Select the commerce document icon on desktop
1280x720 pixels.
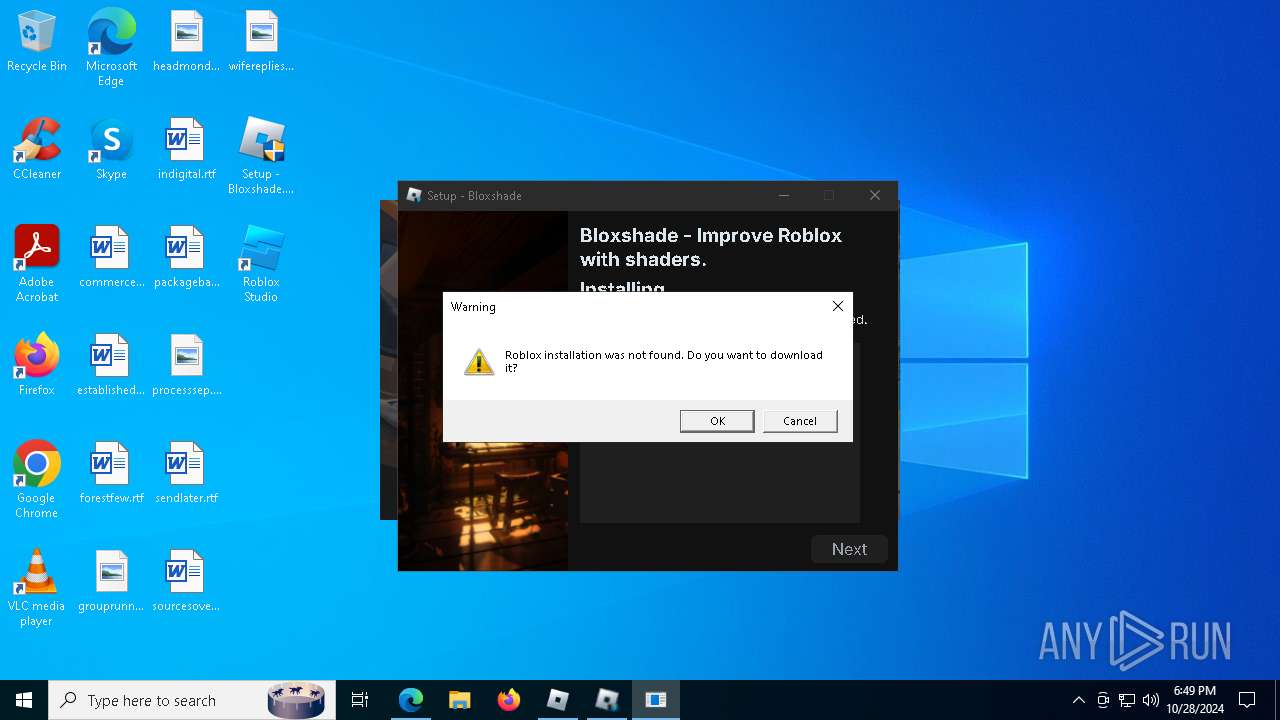pos(111,258)
